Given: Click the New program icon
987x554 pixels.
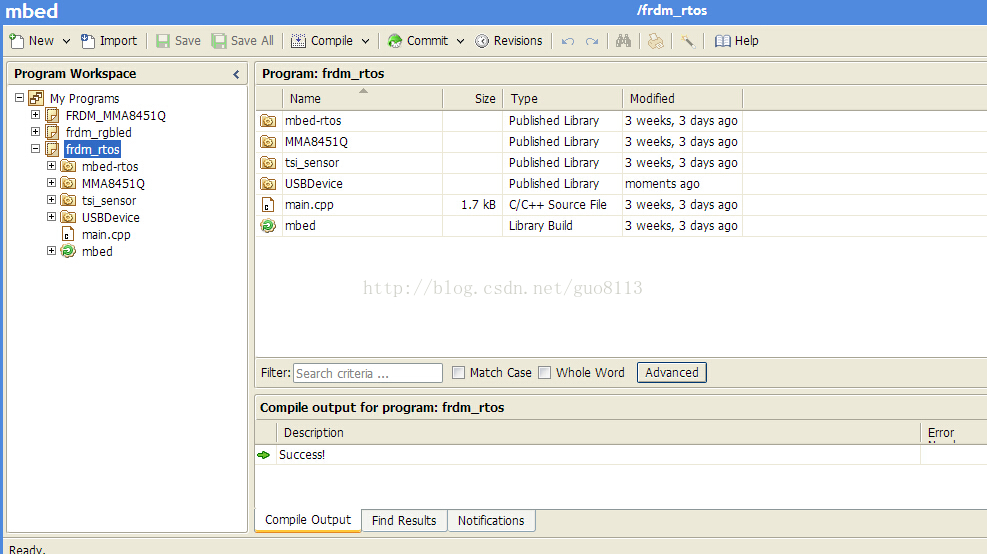Looking at the screenshot, I should [x=17, y=41].
